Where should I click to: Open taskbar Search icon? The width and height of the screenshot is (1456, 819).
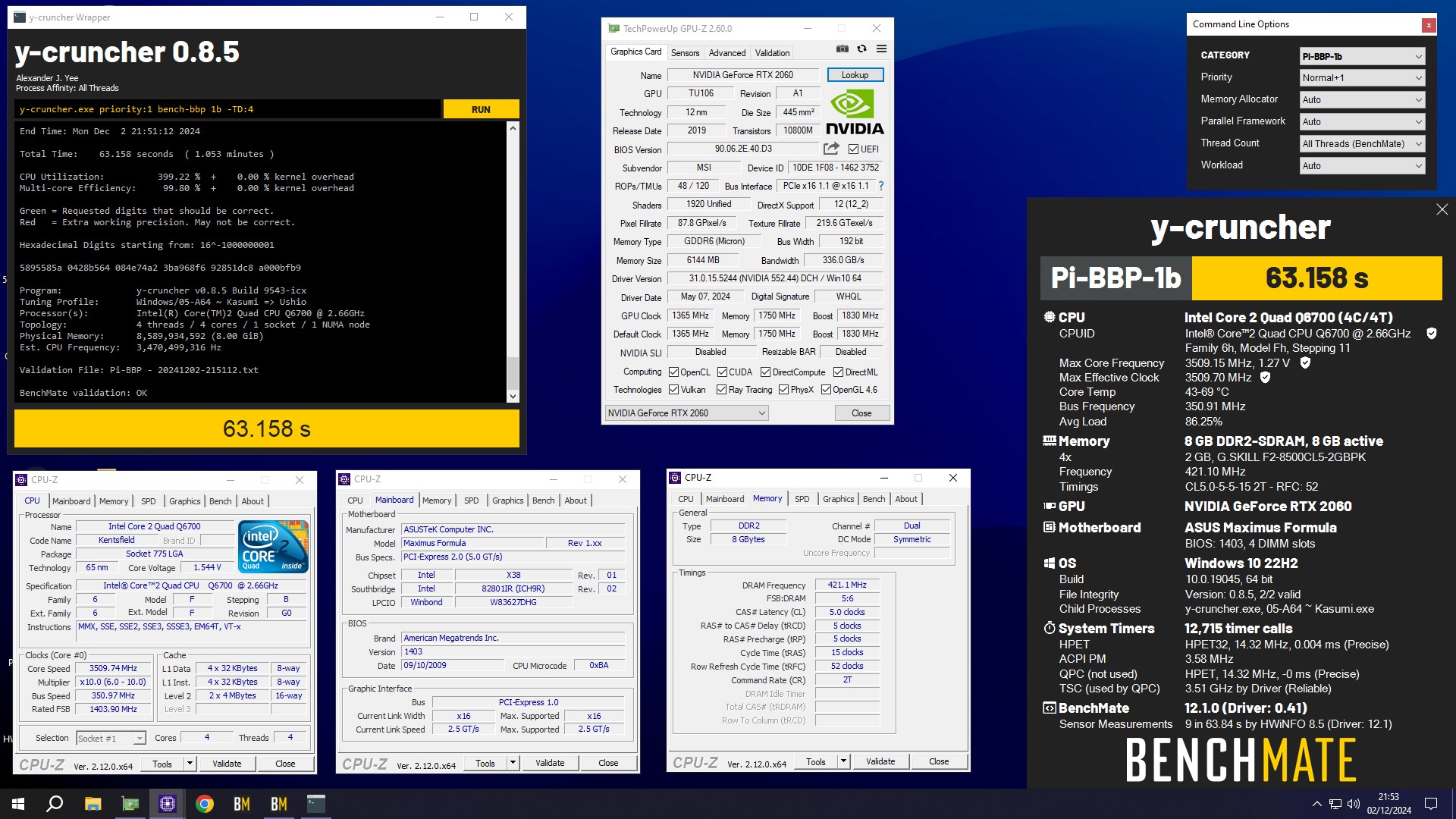point(55,804)
